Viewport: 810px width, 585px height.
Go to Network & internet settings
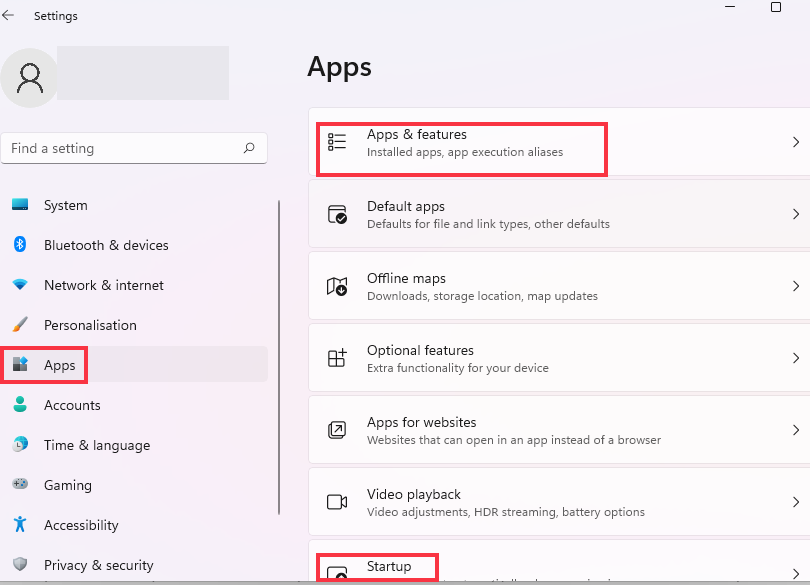coord(104,285)
